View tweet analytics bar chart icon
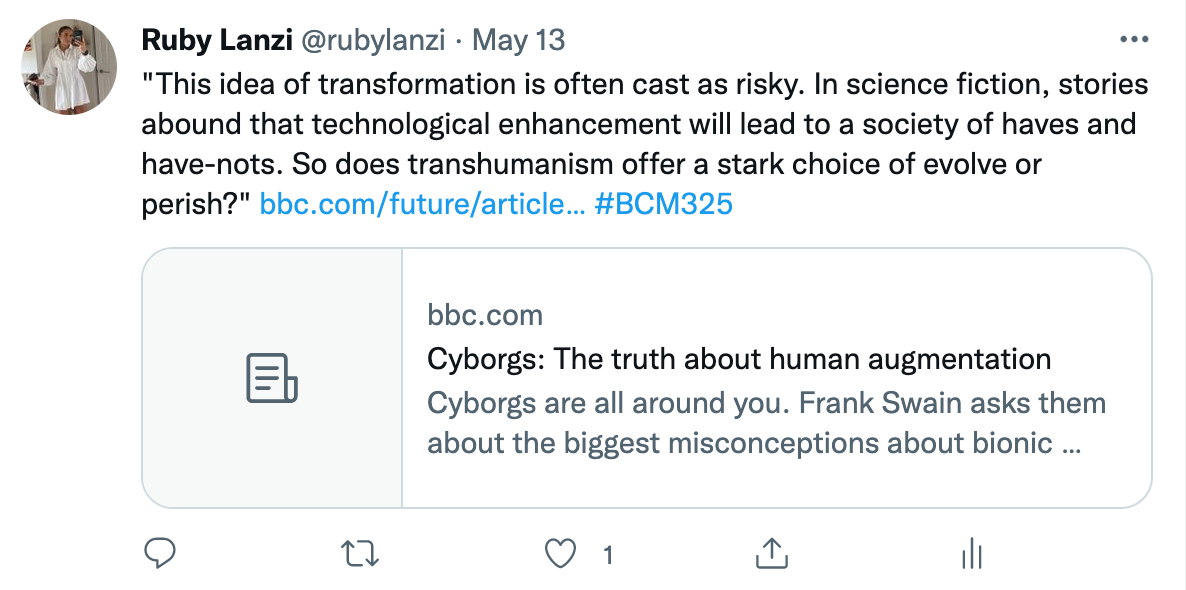 [971, 553]
